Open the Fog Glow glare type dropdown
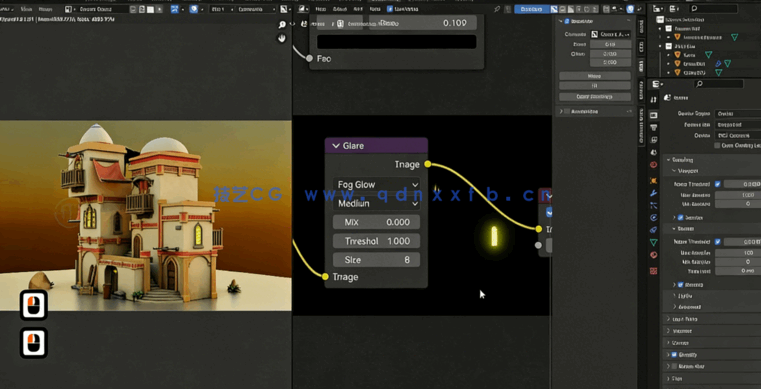Viewport: 761px width, 389px height. (377, 185)
